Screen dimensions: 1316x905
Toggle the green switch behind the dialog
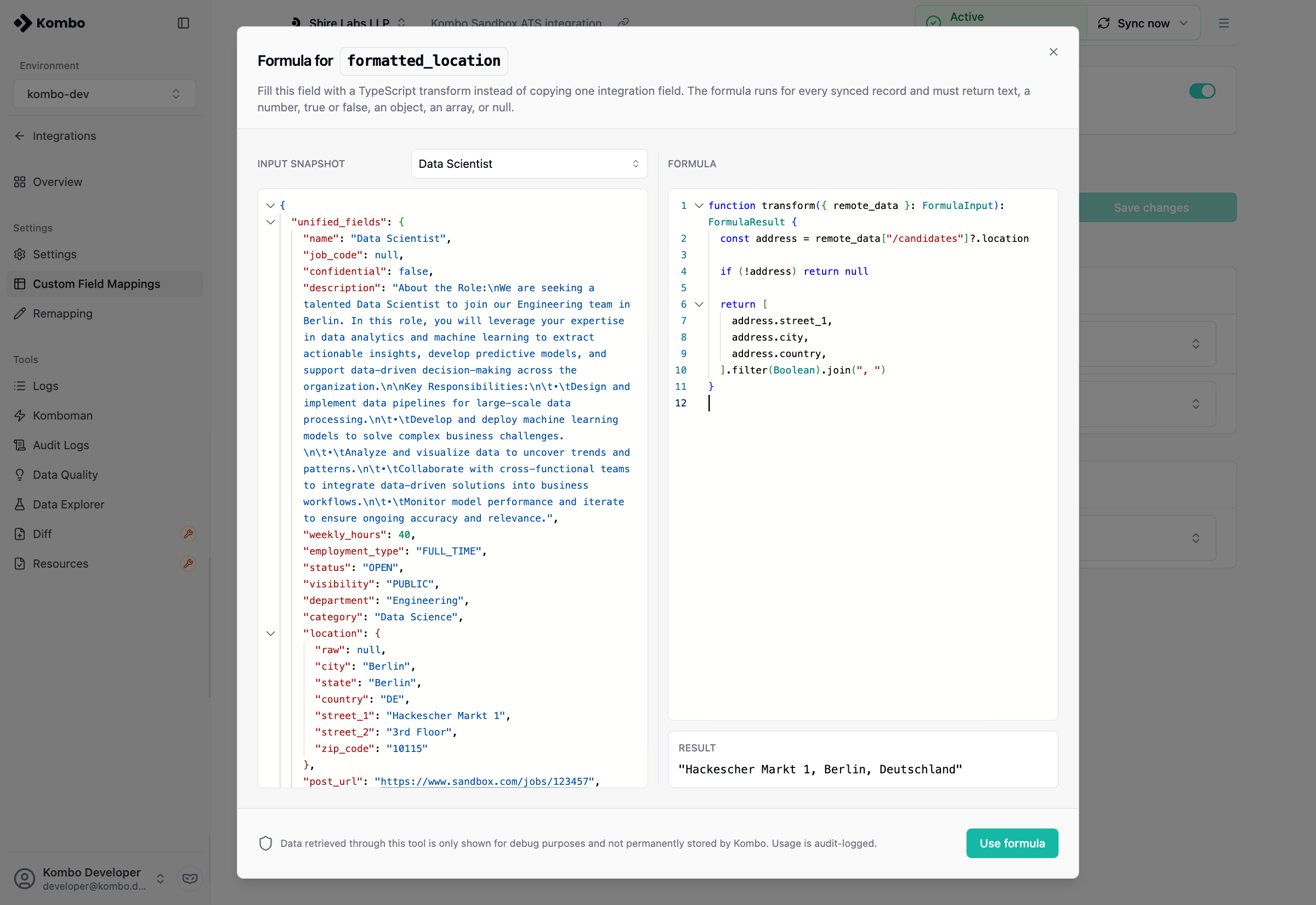(1201, 90)
